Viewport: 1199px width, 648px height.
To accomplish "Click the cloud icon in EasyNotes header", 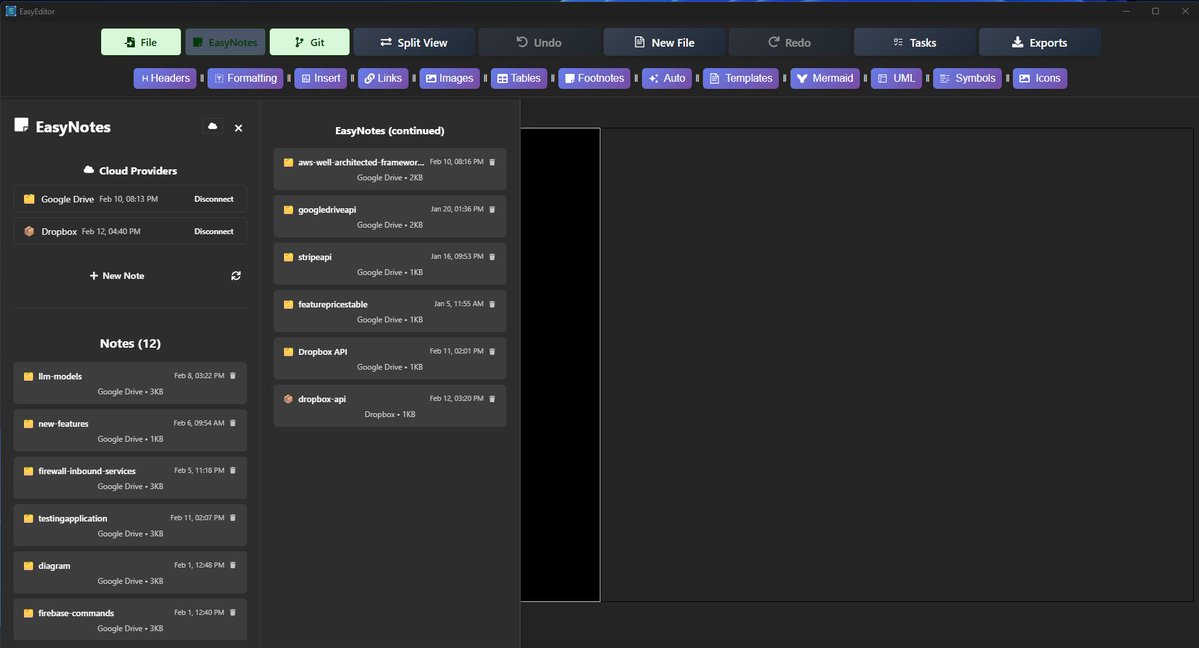I will (x=213, y=126).
